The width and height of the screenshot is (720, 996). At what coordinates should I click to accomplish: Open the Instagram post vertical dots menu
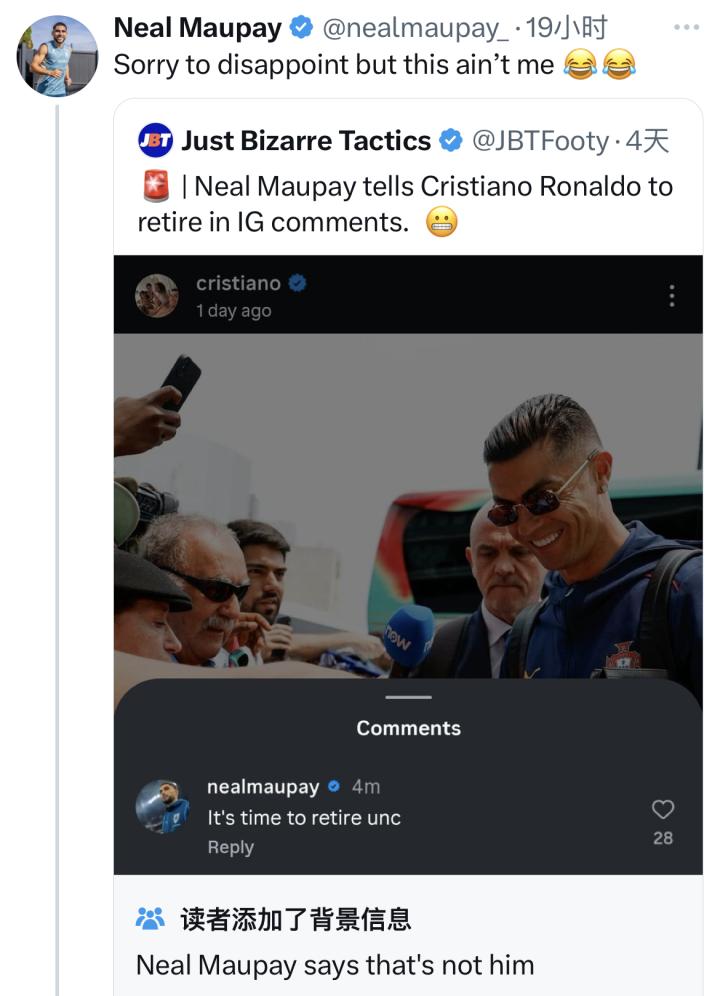(x=671, y=296)
